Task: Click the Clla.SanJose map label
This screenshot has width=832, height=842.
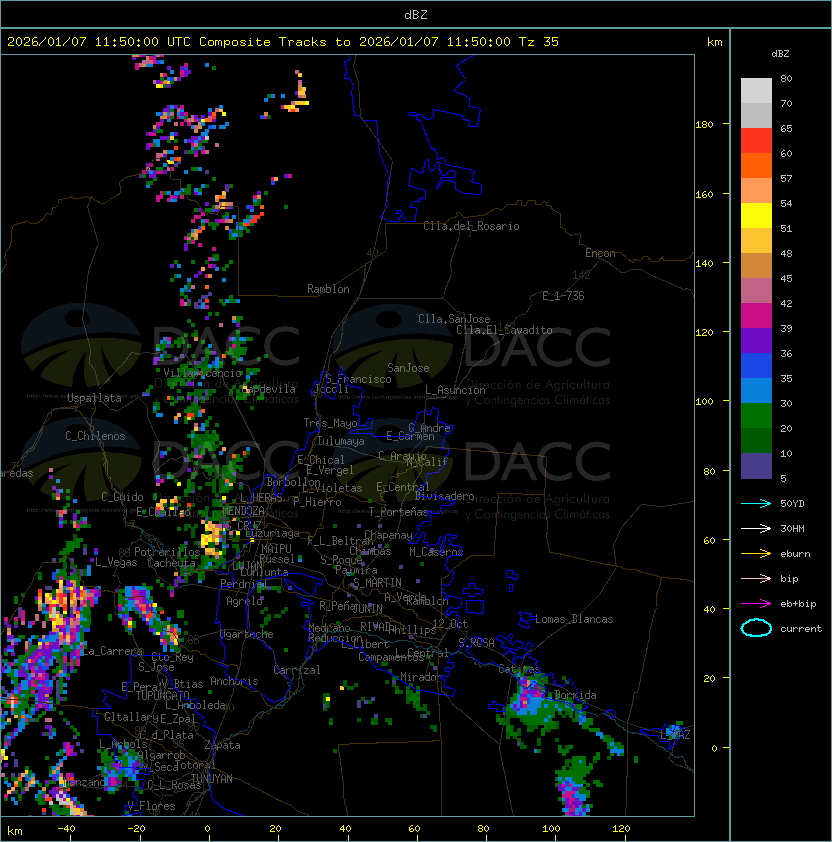Action: (x=454, y=319)
